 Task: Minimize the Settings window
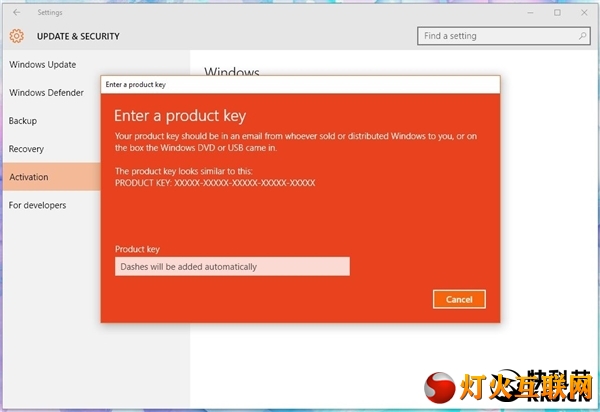click(x=530, y=13)
